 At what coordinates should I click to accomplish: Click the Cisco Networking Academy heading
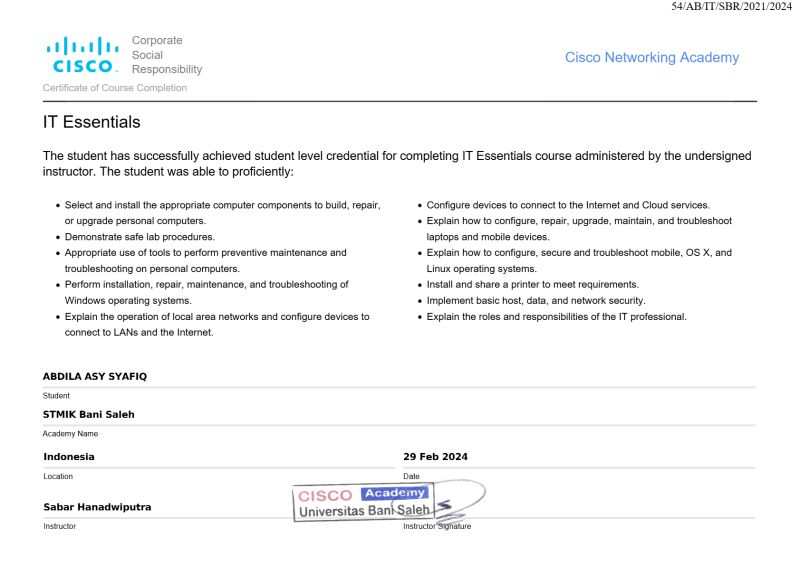pyautogui.click(x=652, y=58)
